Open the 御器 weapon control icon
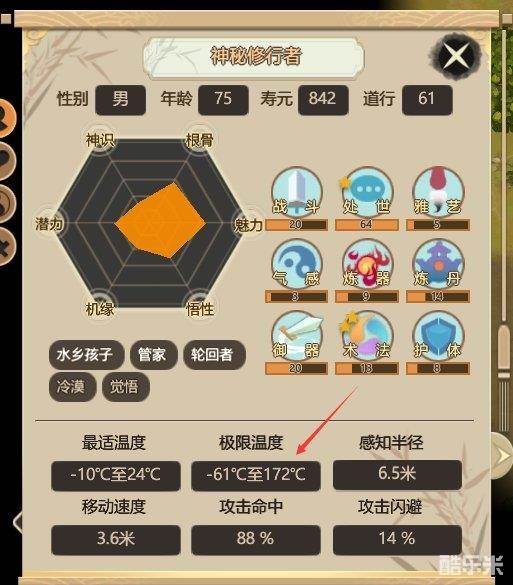The height and width of the screenshot is (585, 513). [x=297, y=336]
